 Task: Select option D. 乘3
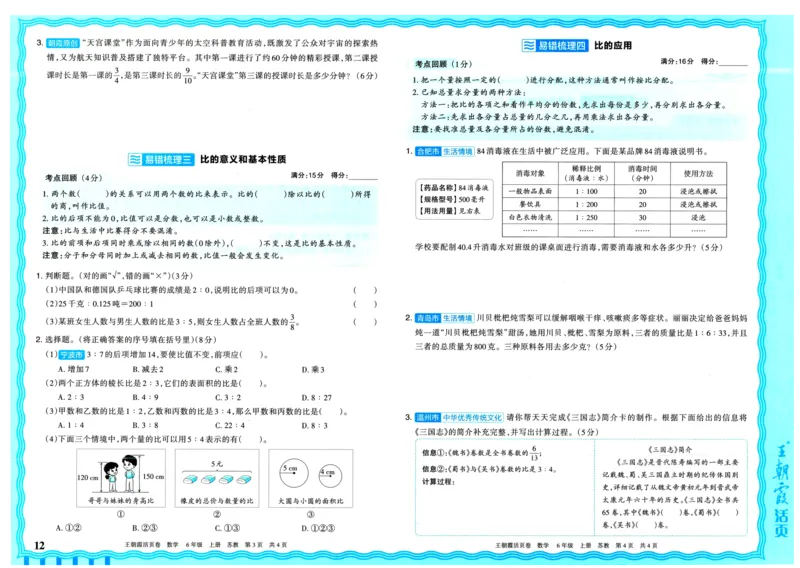[313, 369]
